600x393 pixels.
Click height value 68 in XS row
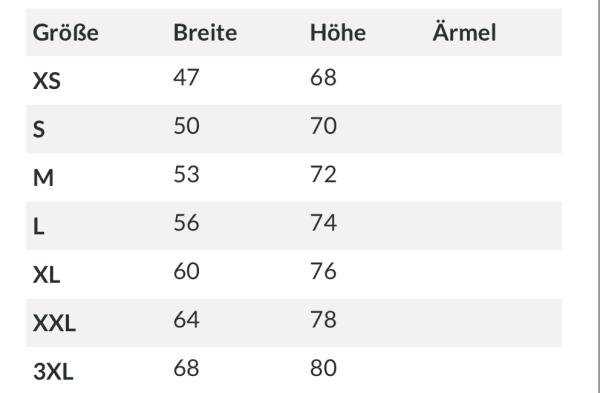pyautogui.click(x=323, y=77)
